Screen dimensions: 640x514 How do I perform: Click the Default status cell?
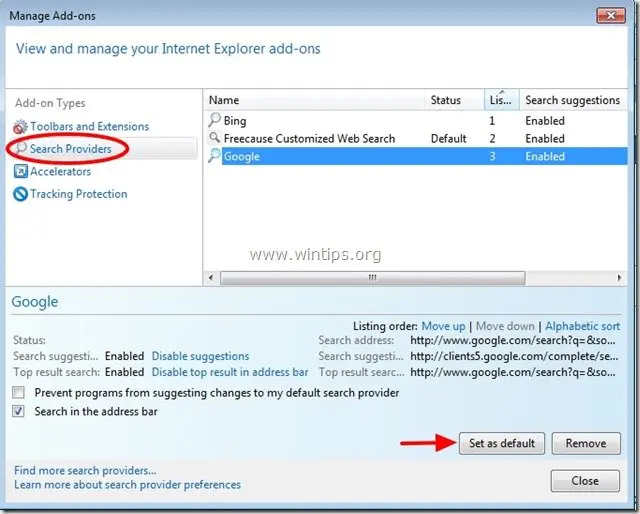coord(448,138)
